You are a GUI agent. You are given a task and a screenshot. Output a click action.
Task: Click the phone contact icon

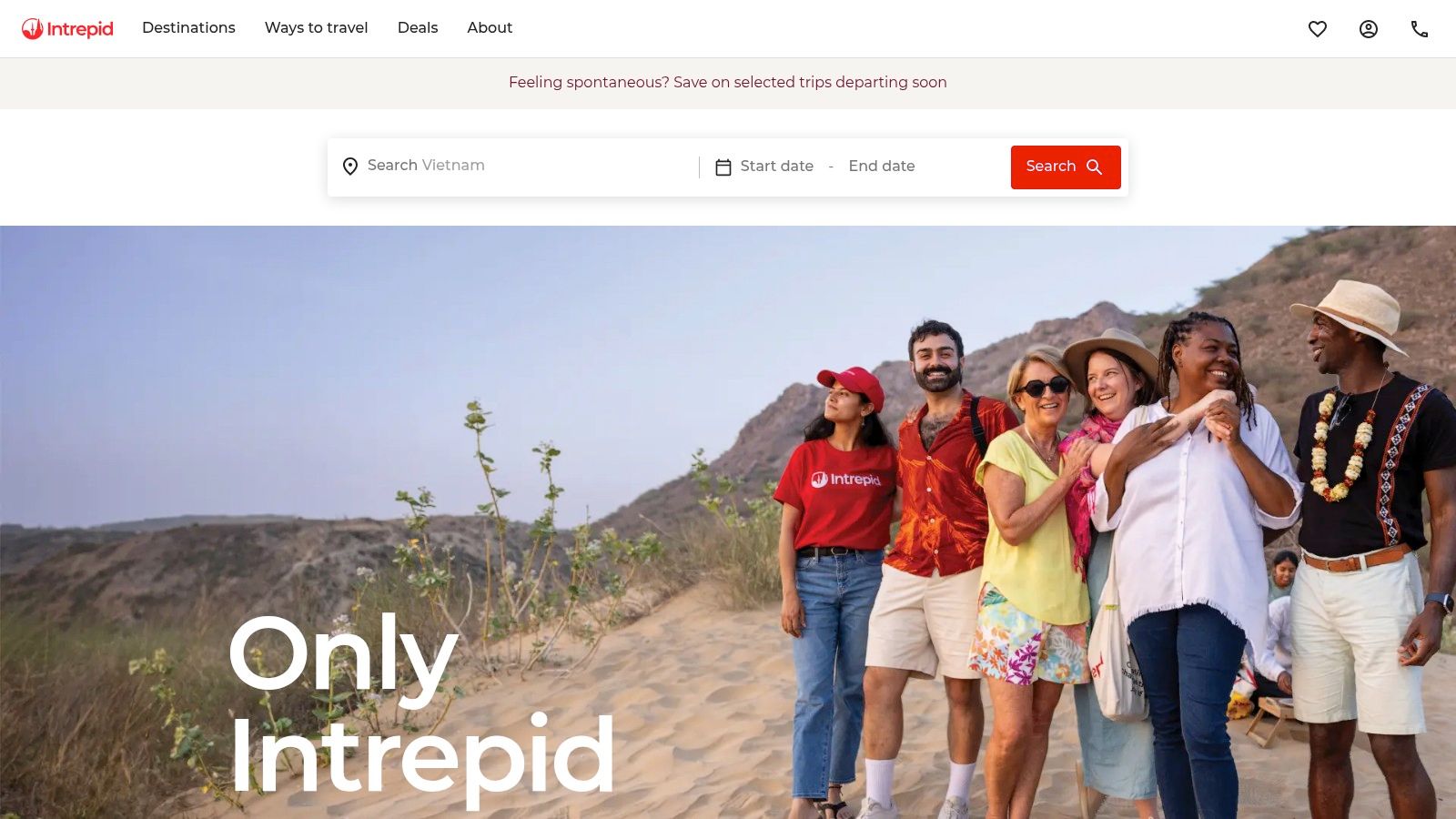[1420, 29]
